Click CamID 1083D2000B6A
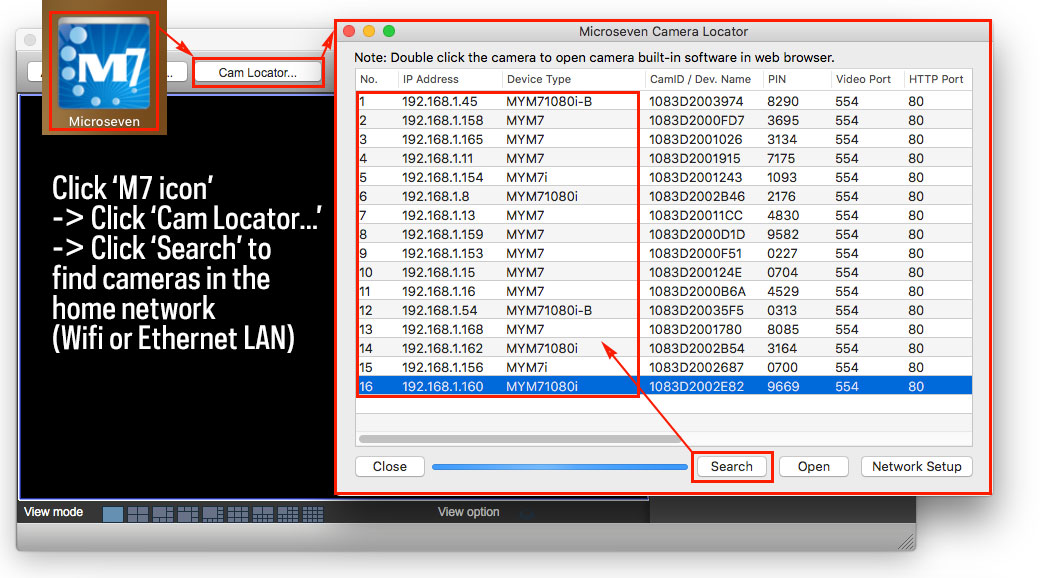The height and width of the screenshot is (578, 1043). coord(697,291)
